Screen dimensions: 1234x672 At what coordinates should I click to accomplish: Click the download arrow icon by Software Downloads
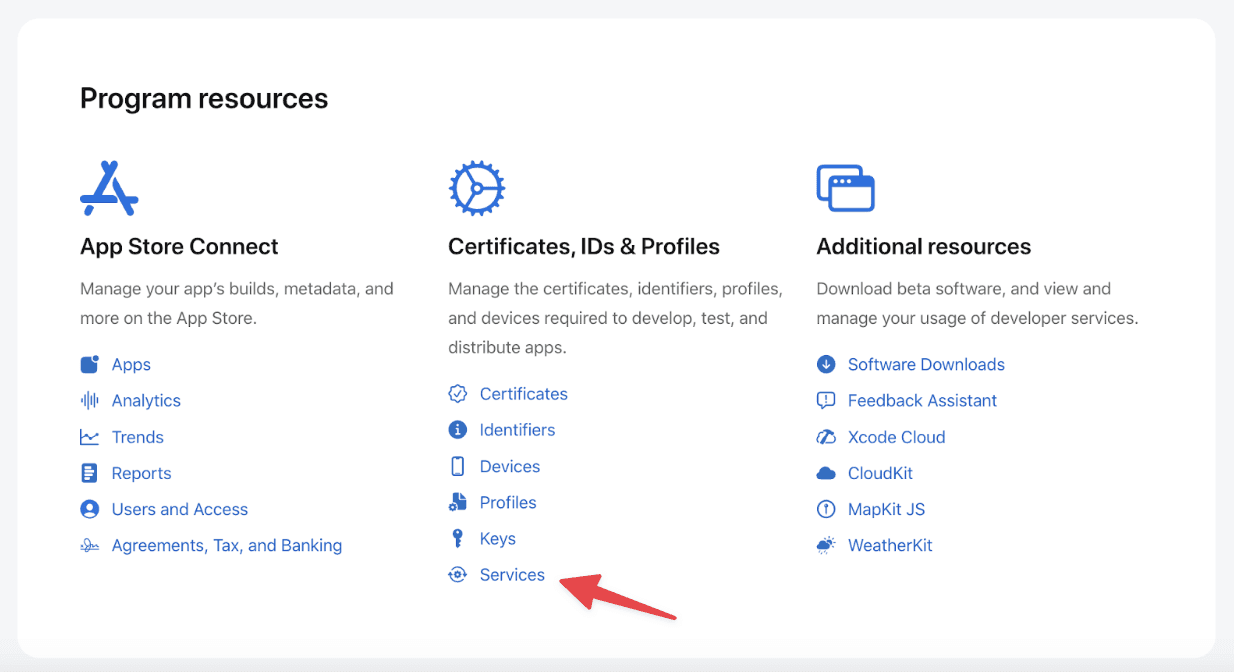point(826,364)
